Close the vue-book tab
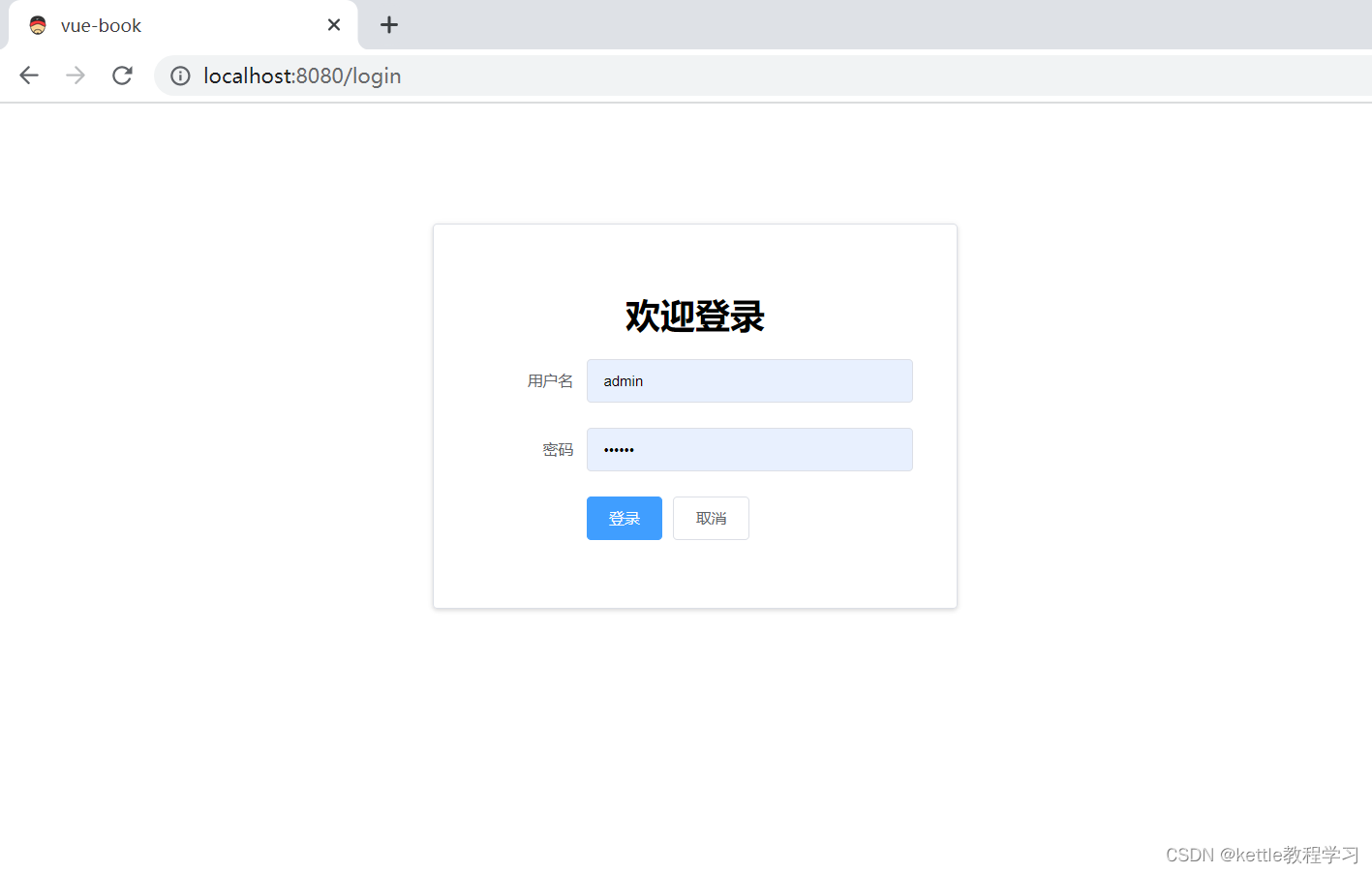 (334, 25)
